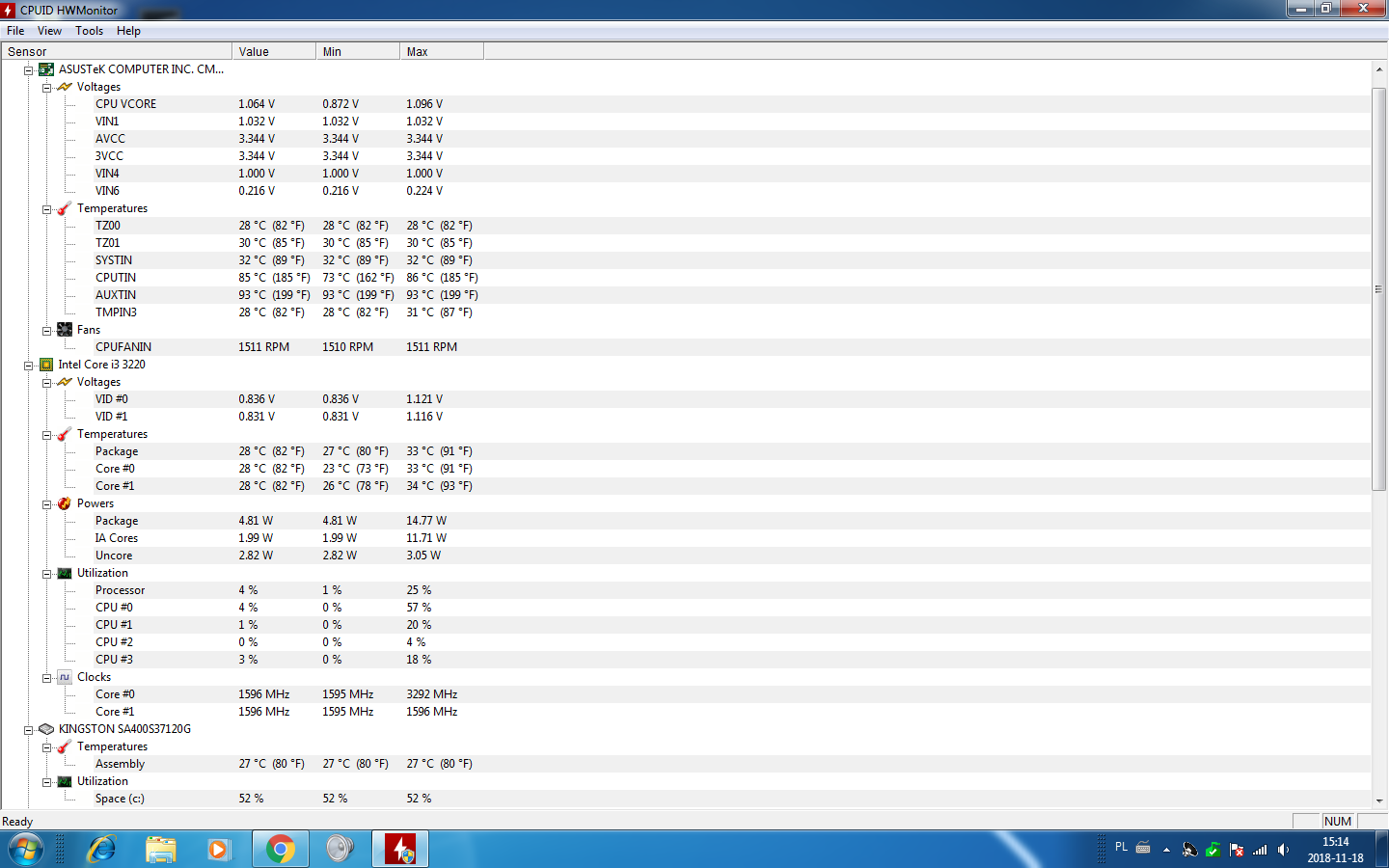Viewport: 1389px width, 868px height.
Task: Click the Action Center flag tray icon
Action: [1237, 850]
